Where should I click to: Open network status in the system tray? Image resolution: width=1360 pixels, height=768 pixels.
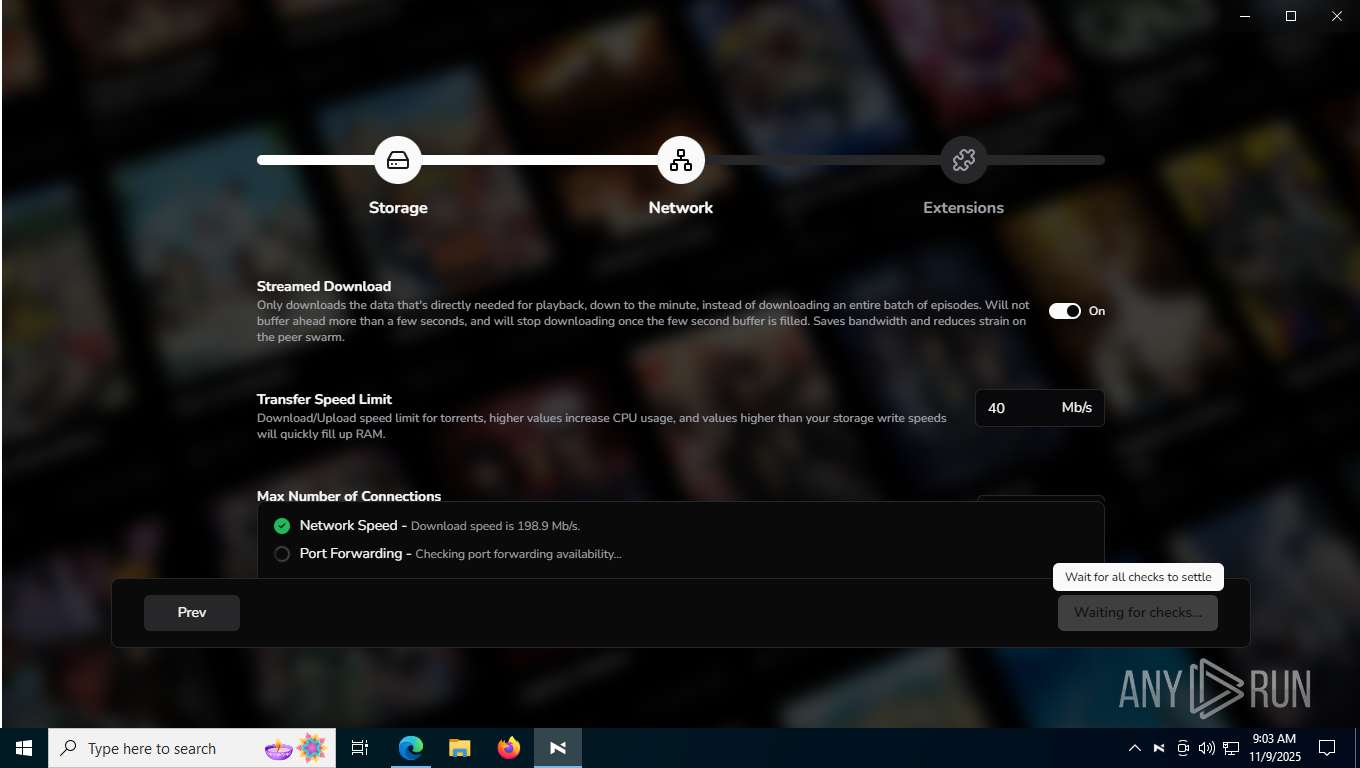(x=1231, y=748)
